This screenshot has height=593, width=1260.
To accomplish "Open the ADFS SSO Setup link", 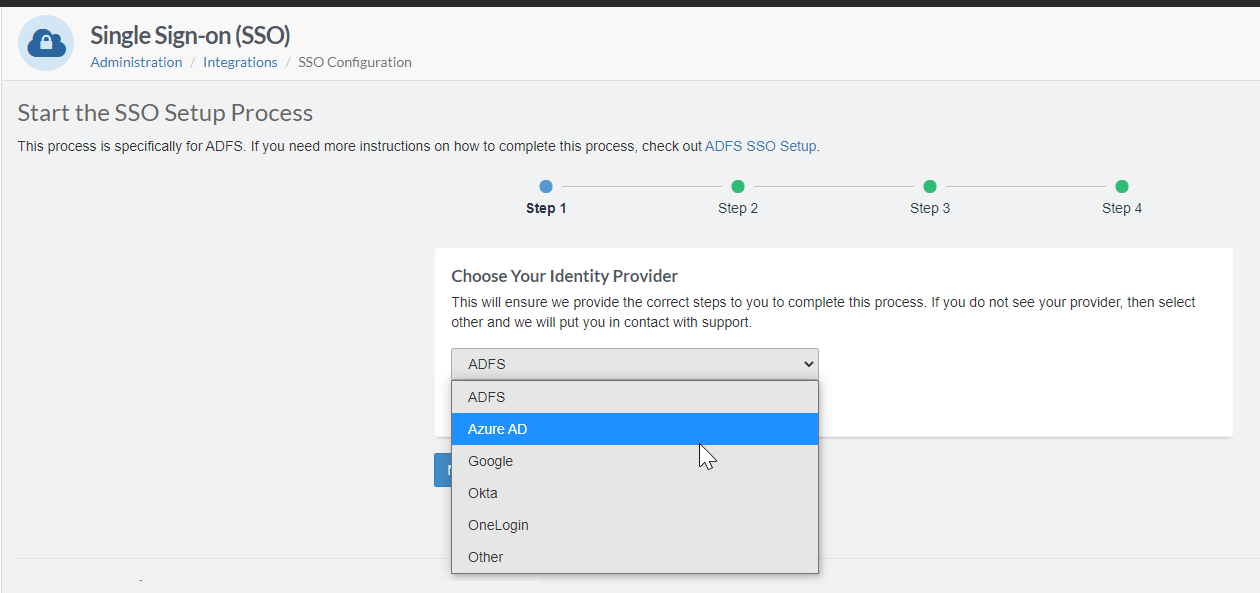I will coord(761,146).
